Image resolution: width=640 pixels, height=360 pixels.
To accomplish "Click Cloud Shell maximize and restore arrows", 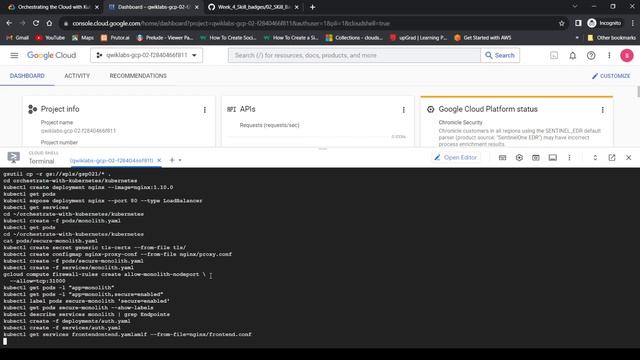I will click(595, 158).
